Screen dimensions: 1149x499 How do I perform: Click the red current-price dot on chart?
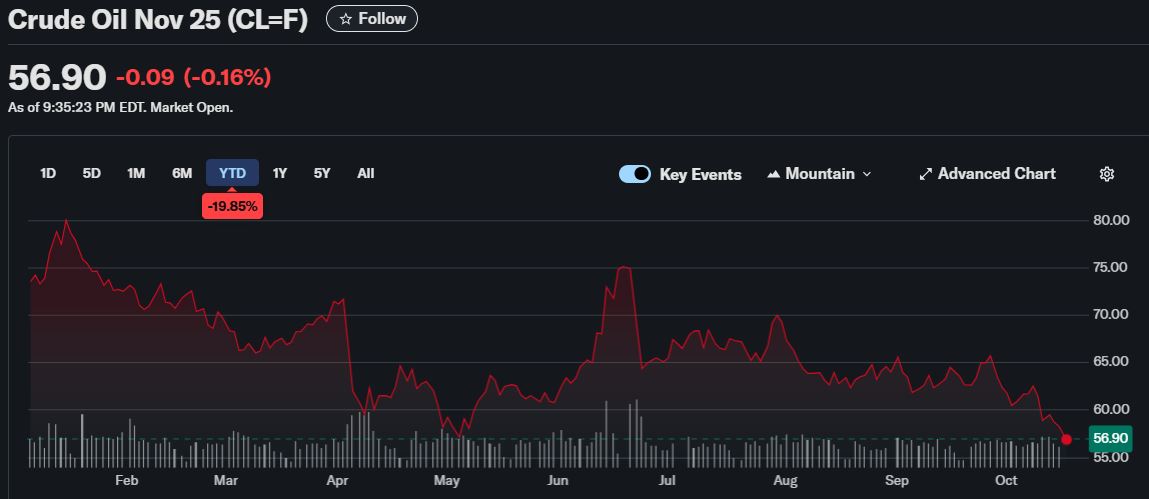(x=1067, y=439)
